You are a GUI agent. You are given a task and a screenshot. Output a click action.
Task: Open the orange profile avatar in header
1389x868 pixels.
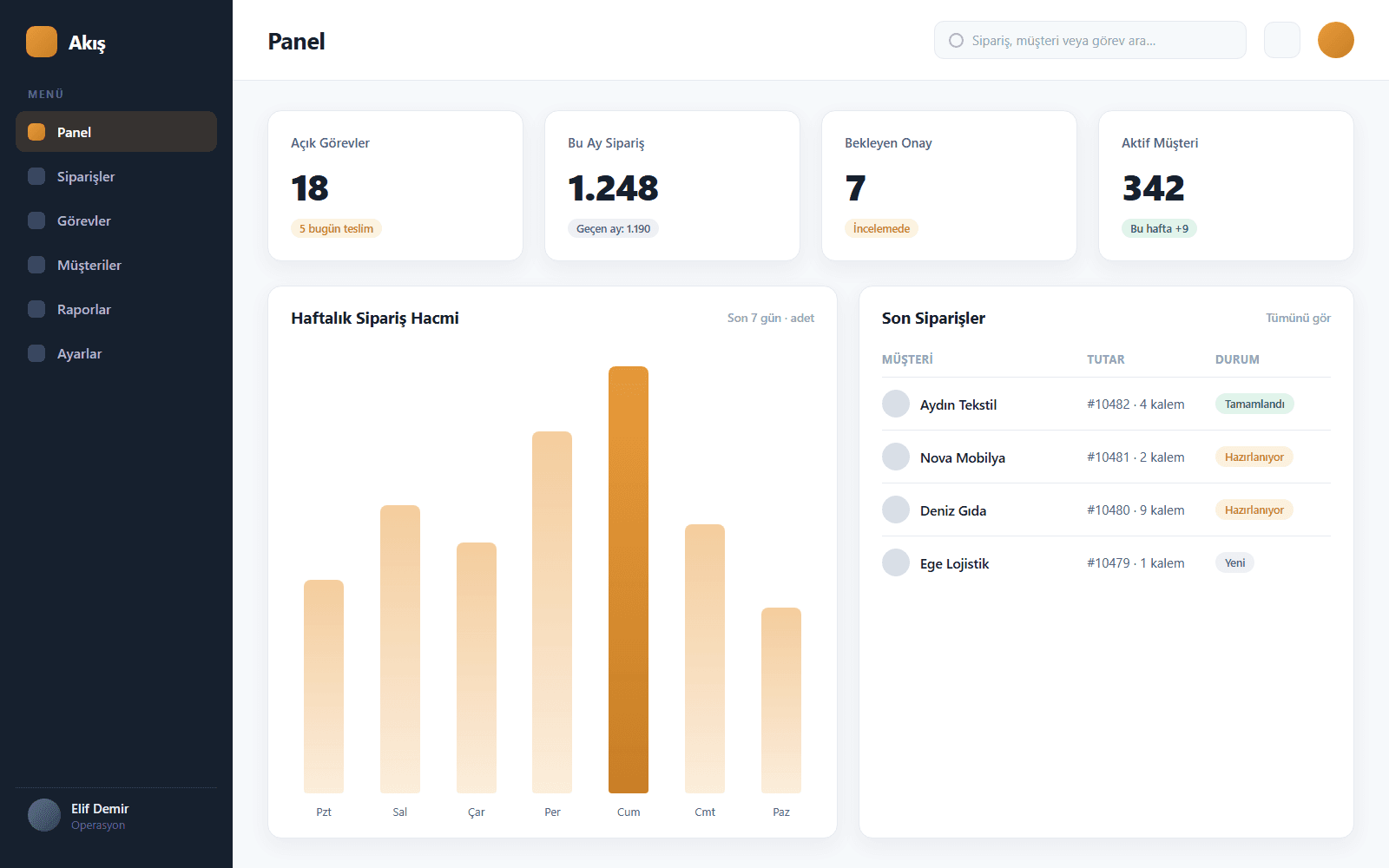[x=1335, y=40]
